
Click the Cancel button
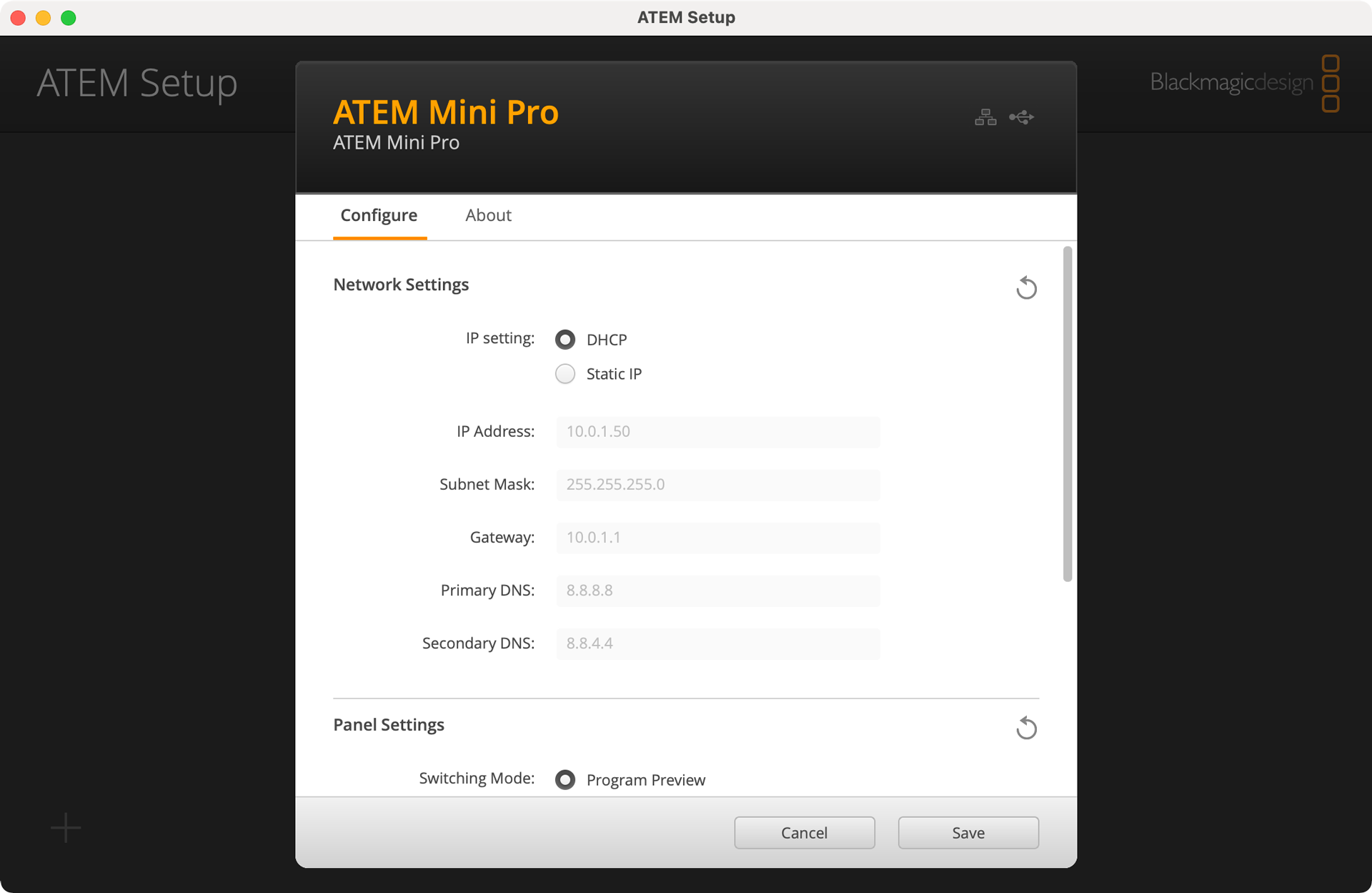[805, 833]
